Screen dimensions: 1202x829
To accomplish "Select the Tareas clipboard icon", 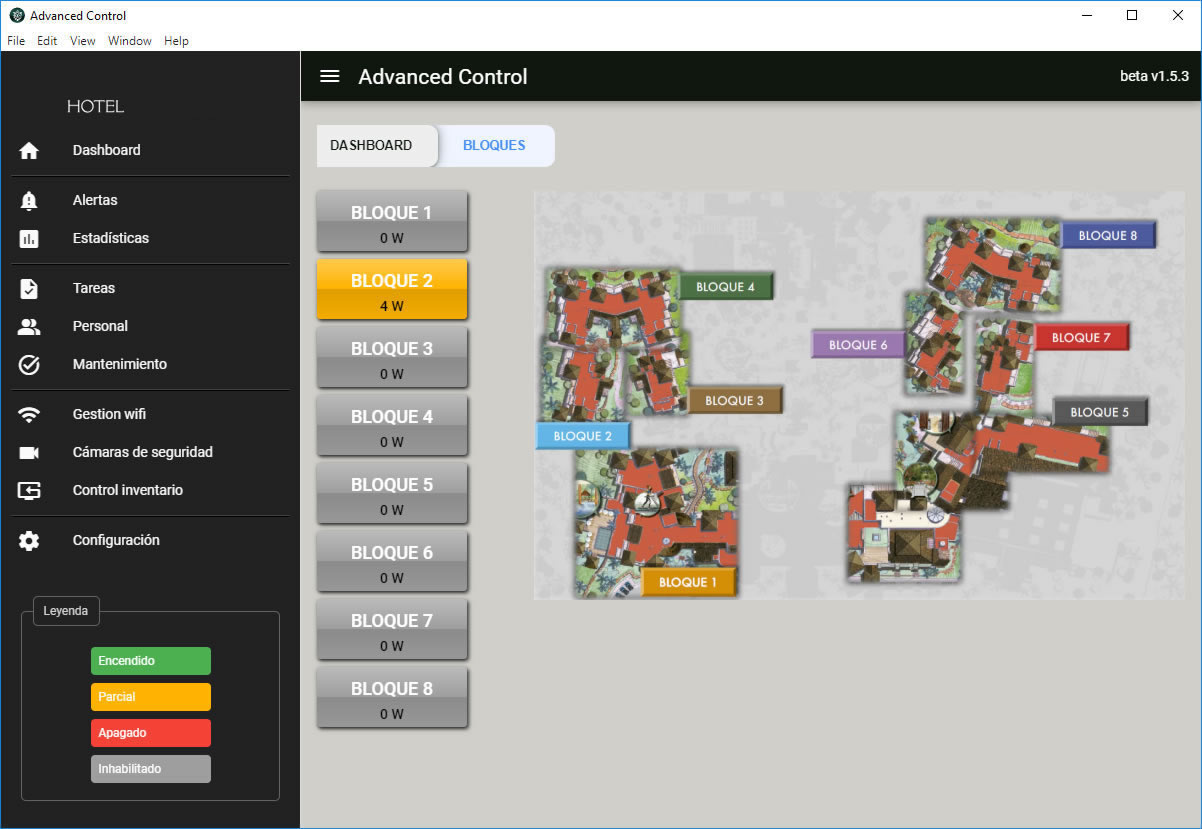I will (29, 289).
